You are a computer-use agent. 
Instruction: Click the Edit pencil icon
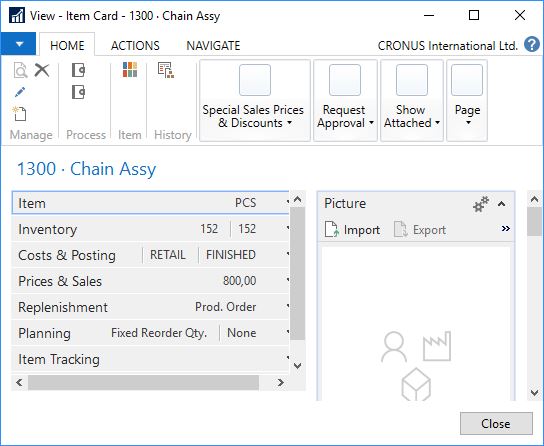20,92
